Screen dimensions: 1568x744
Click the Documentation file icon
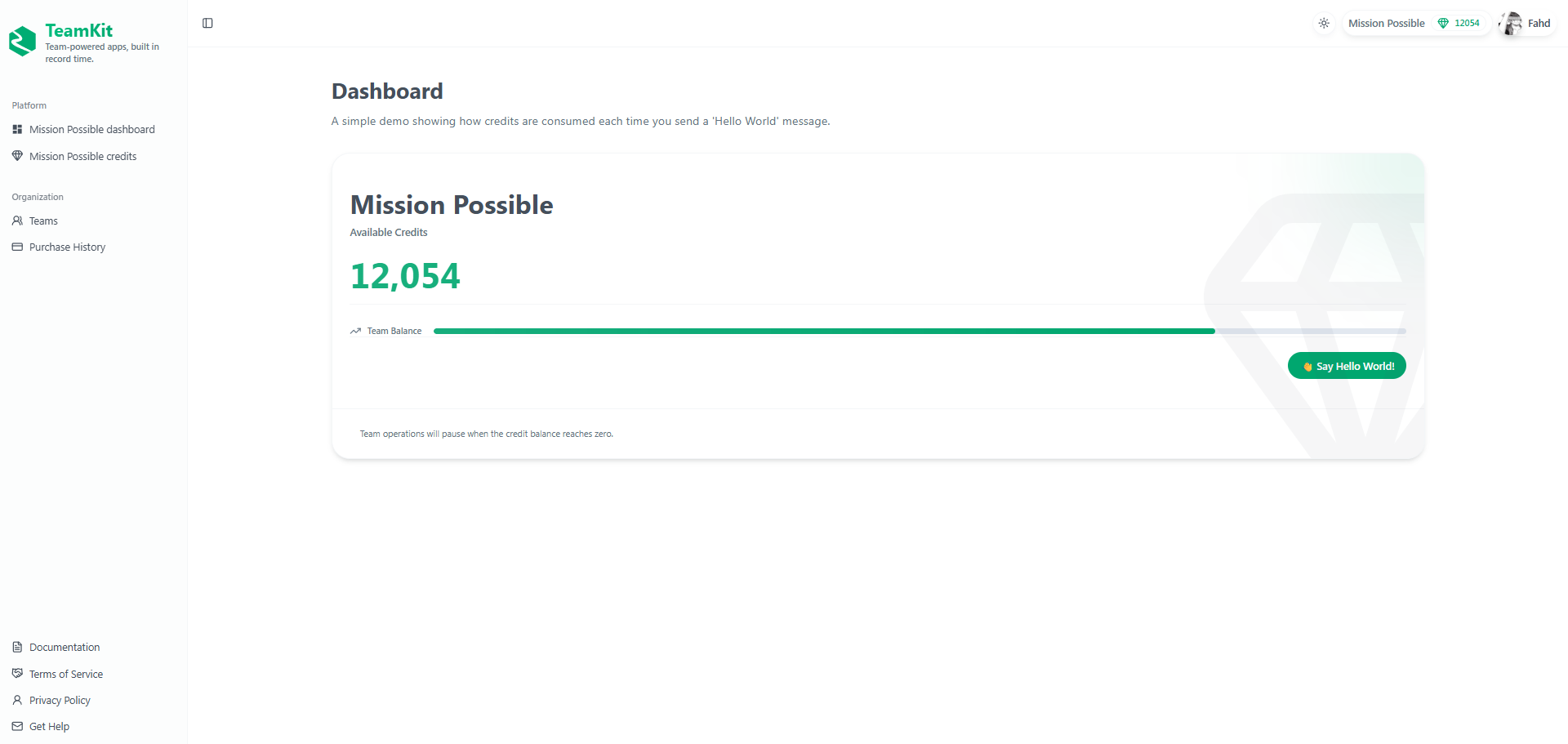17,647
